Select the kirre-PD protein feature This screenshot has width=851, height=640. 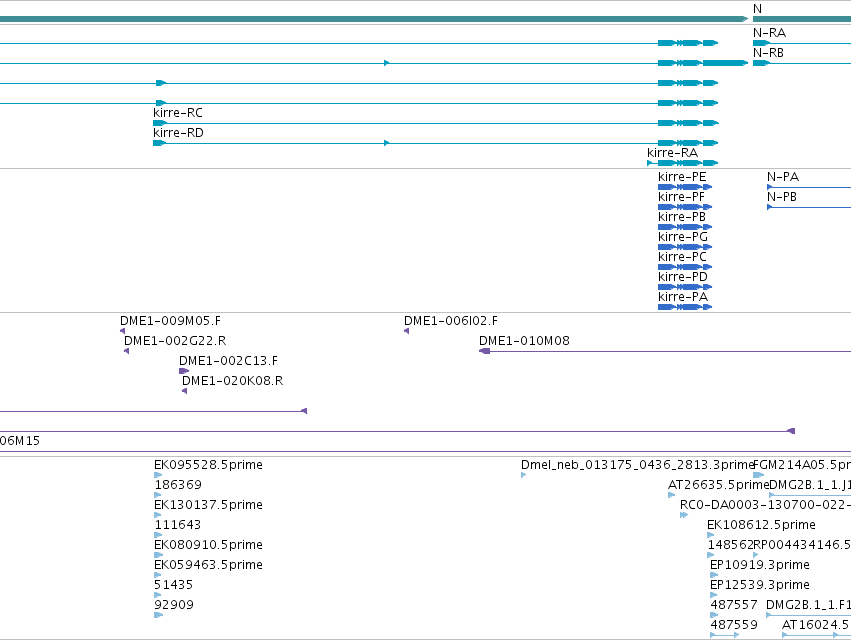coord(684,287)
